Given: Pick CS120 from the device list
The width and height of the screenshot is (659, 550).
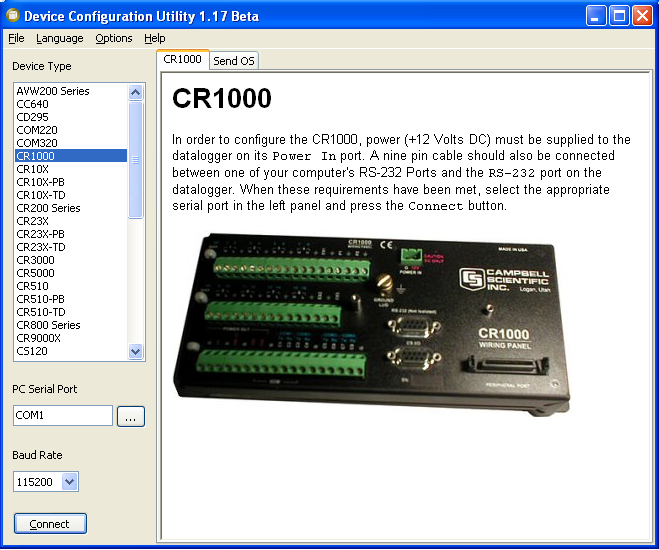Looking at the screenshot, I should click(x=32, y=351).
